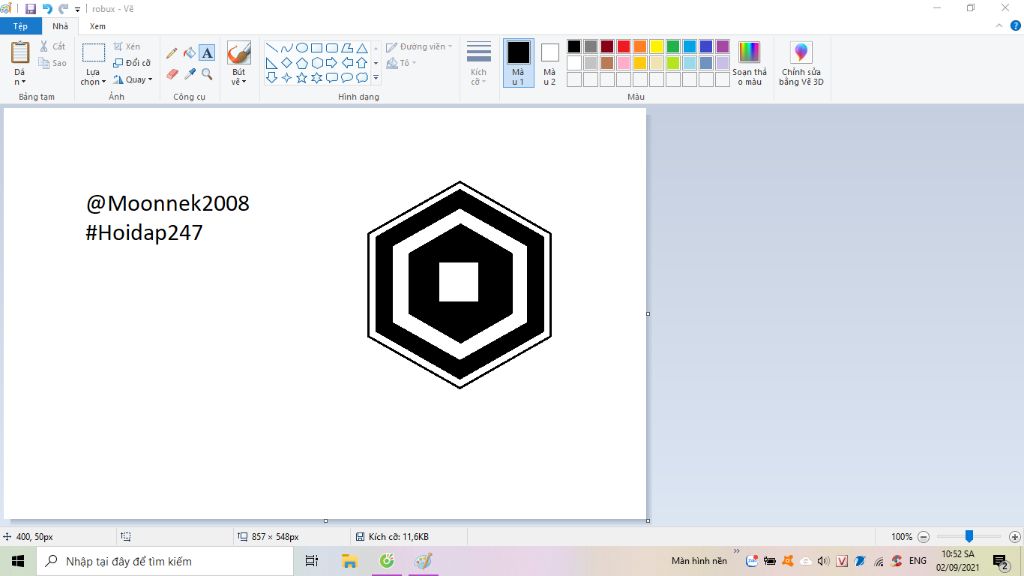
Task: Choose the Oval shape
Action: (x=302, y=48)
